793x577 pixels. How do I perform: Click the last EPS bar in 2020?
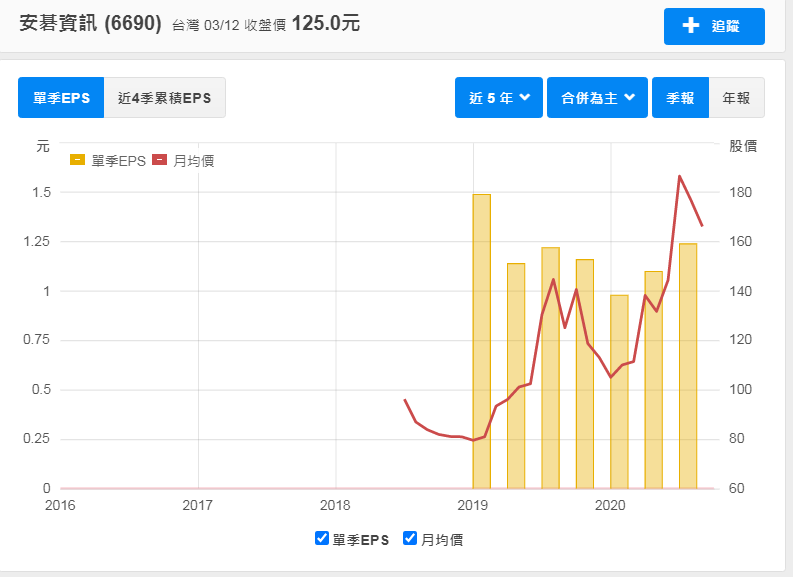click(x=688, y=366)
